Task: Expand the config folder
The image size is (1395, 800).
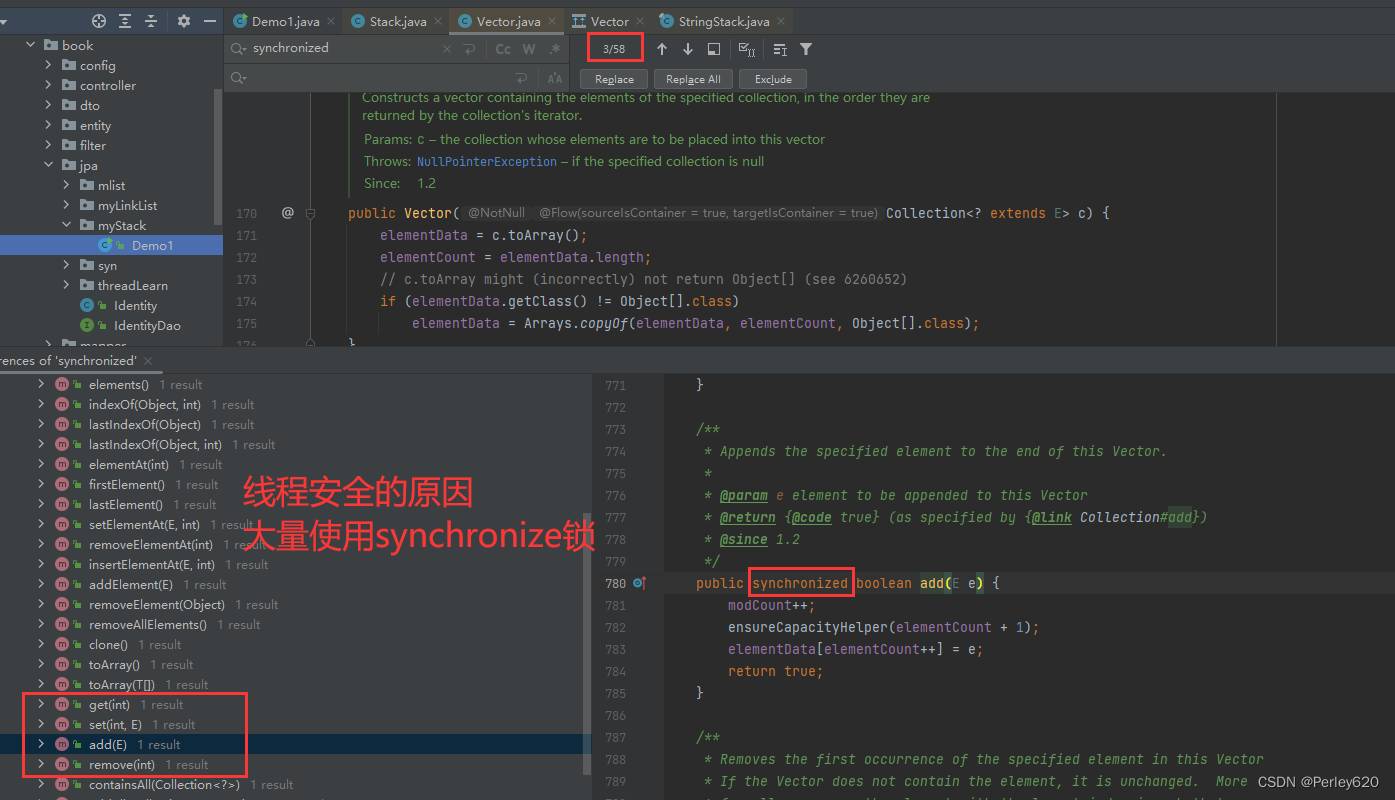Action: pos(48,65)
